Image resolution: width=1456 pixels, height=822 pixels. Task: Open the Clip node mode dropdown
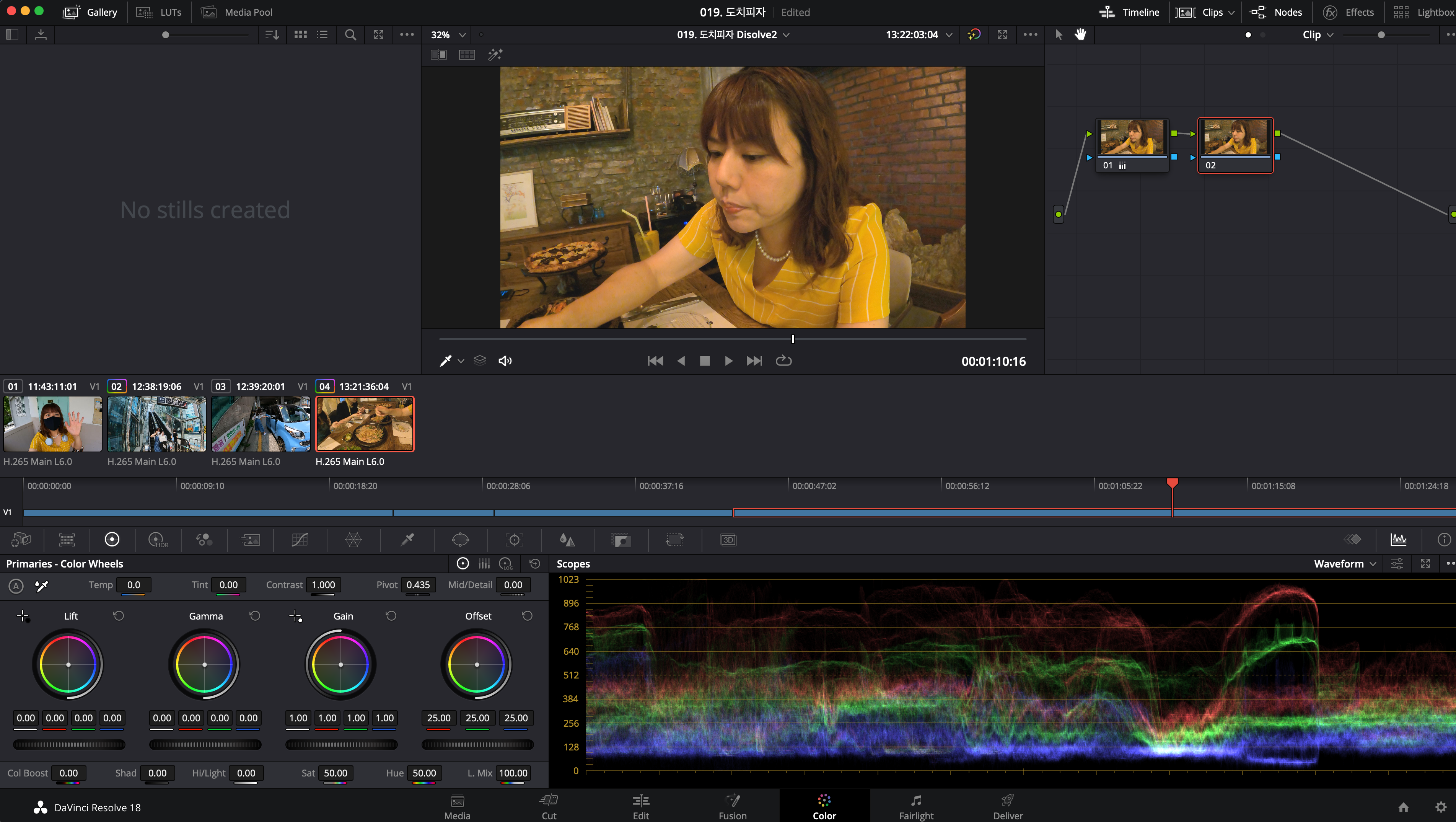tap(1318, 34)
